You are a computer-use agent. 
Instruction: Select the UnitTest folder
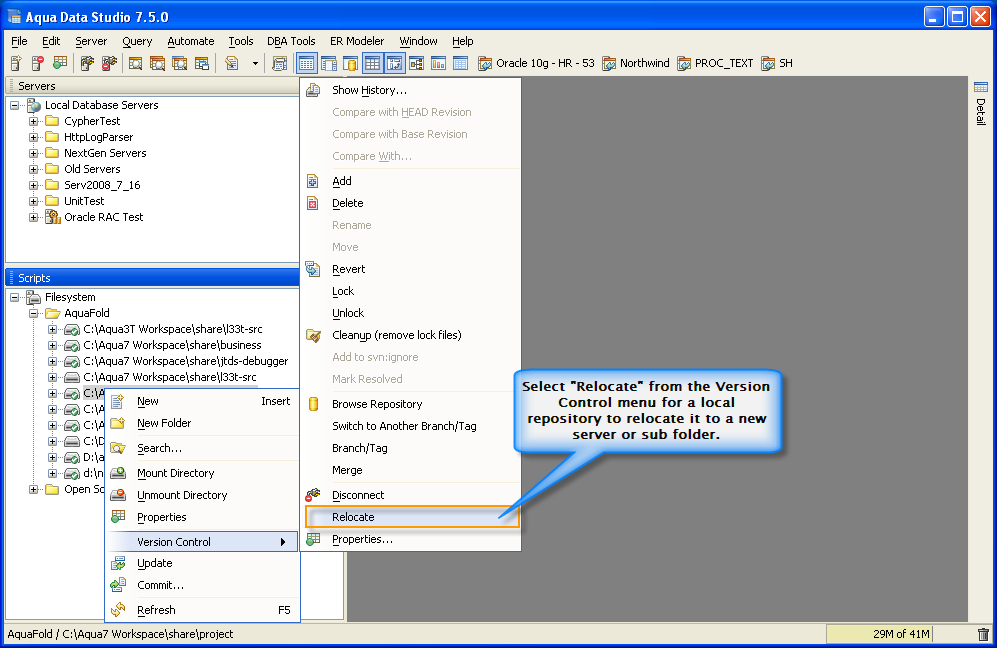tap(84, 201)
